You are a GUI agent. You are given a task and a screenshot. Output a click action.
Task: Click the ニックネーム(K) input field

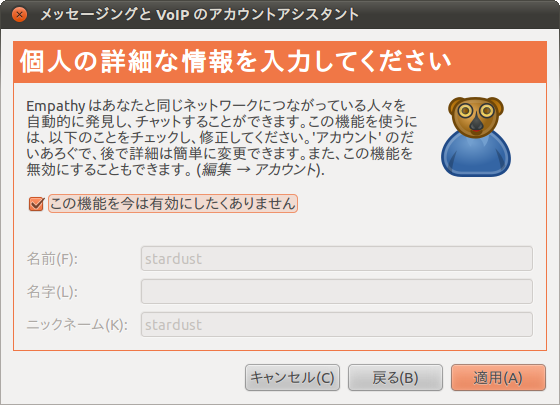pyautogui.click(x=337, y=324)
